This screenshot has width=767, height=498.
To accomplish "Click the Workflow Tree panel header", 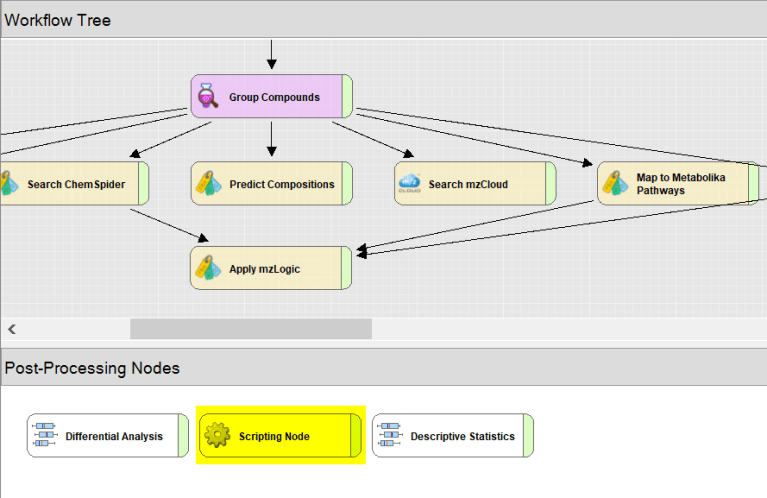I will click(x=384, y=20).
